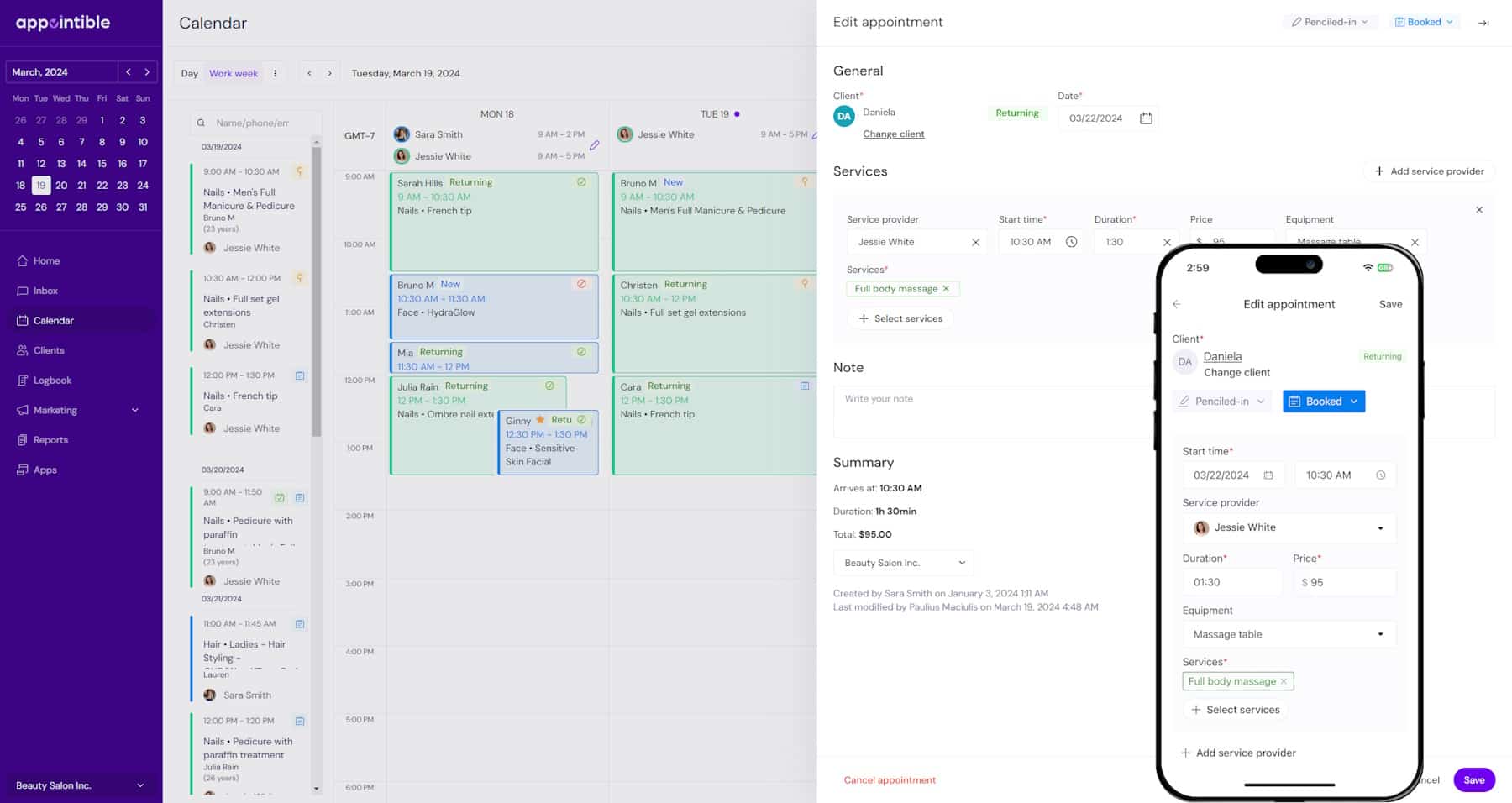
Task: Click the search magnifier in the client search field
Action: point(201,123)
